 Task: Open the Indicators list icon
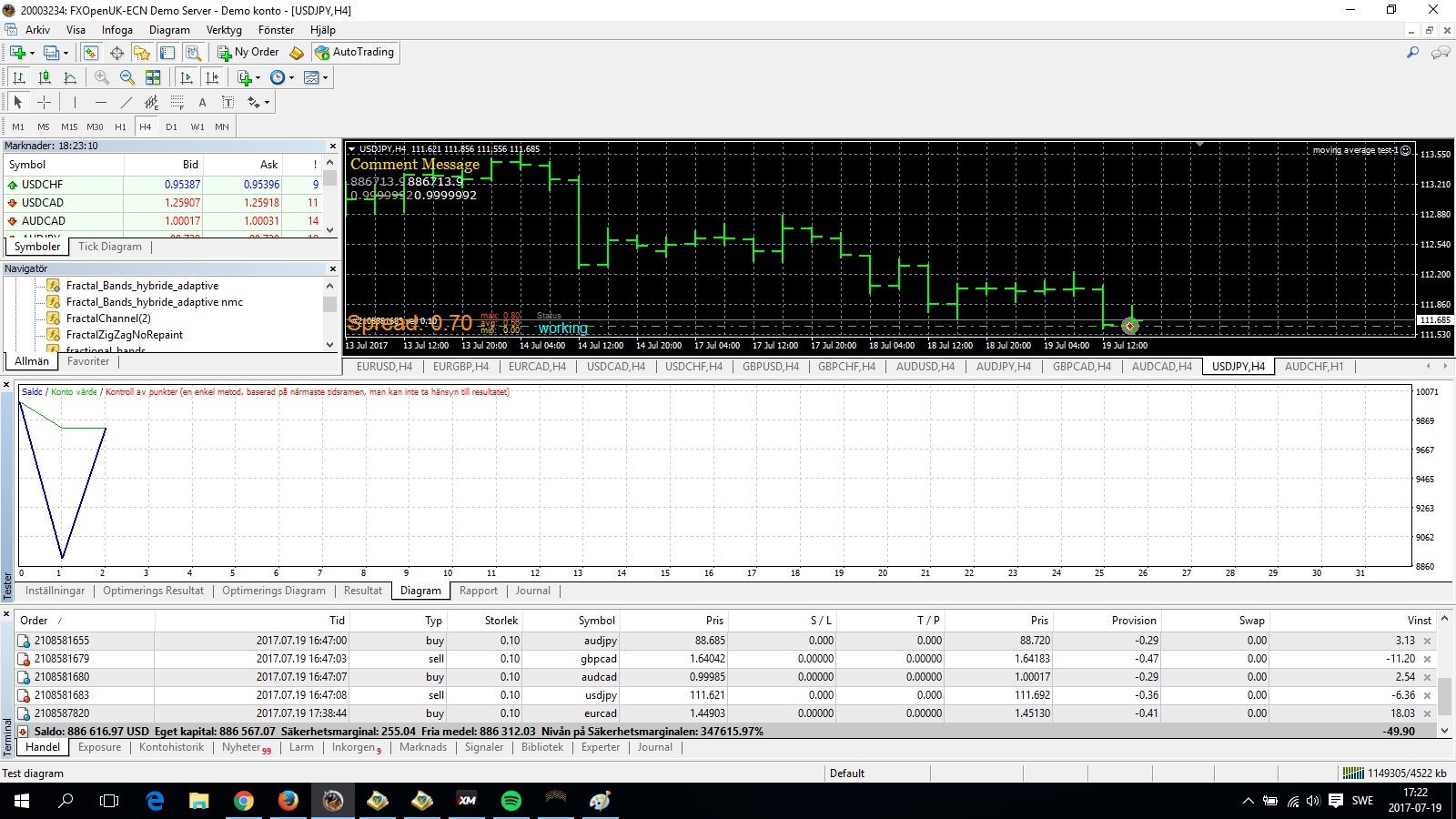244,77
